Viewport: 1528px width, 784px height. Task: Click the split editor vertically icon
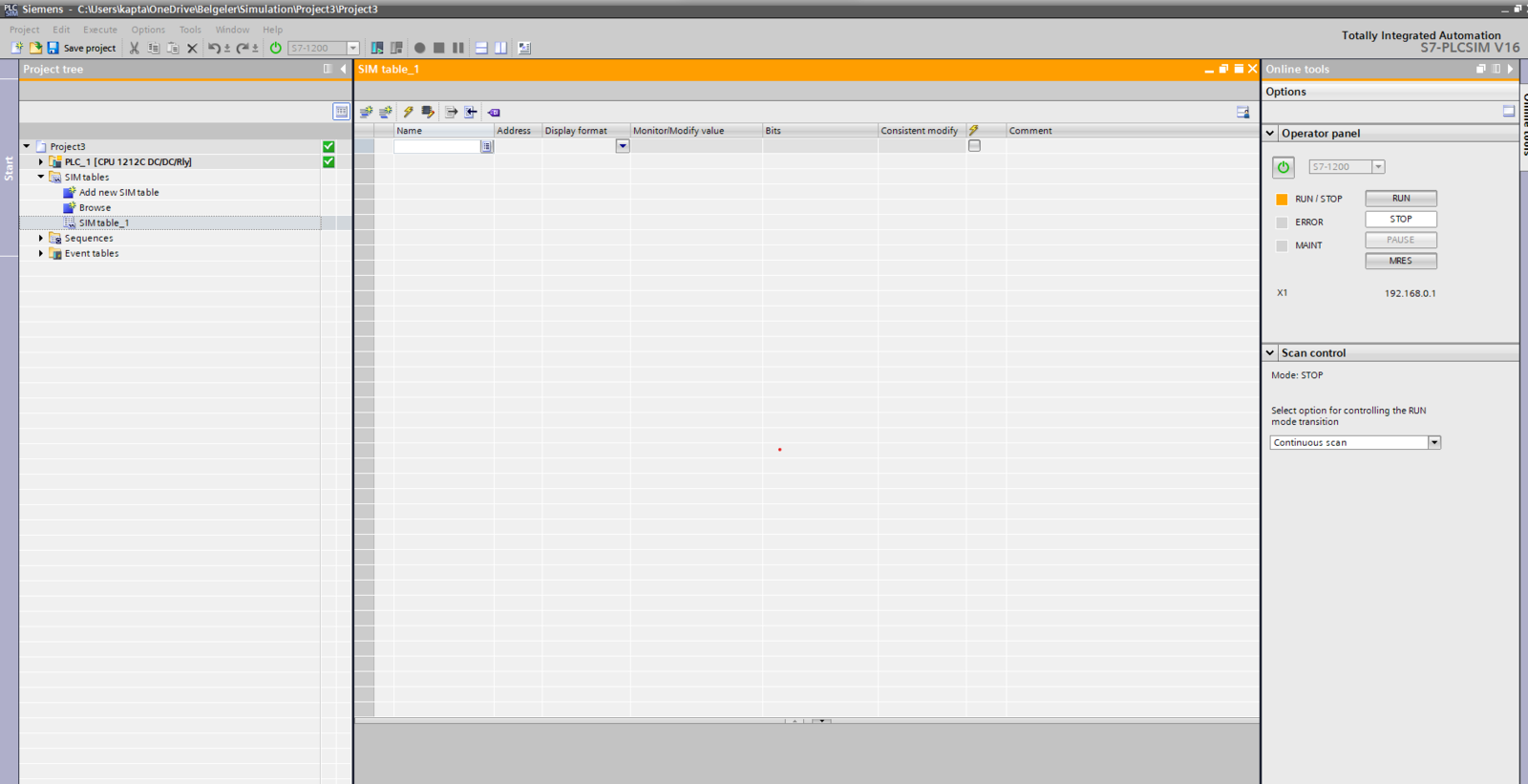[x=500, y=48]
